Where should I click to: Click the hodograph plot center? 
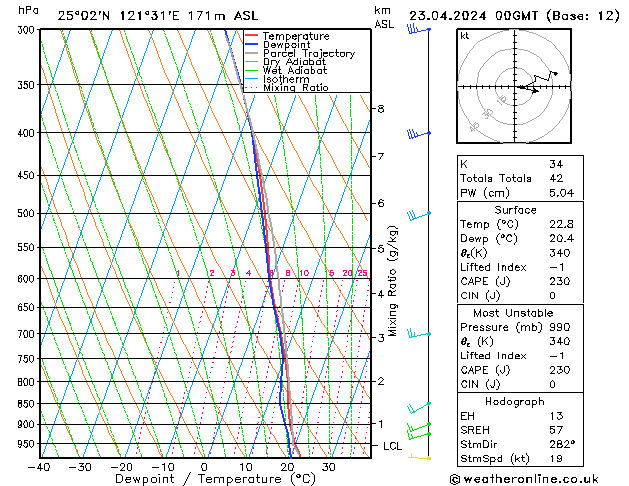click(515, 86)
